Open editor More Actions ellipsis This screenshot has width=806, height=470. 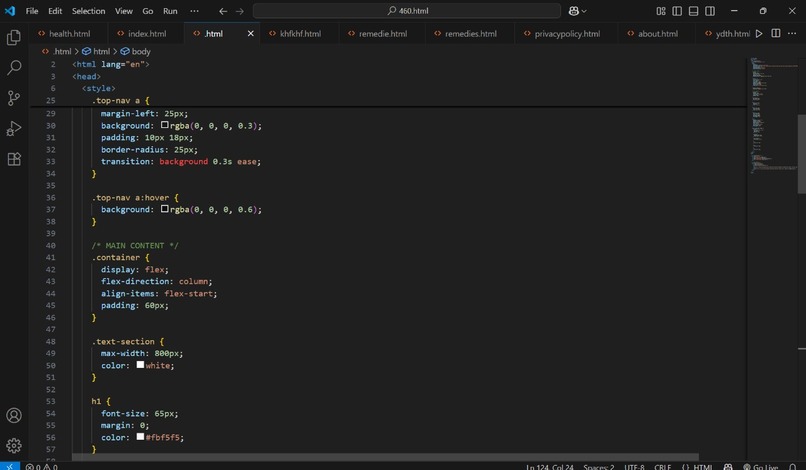pos(792,33)
